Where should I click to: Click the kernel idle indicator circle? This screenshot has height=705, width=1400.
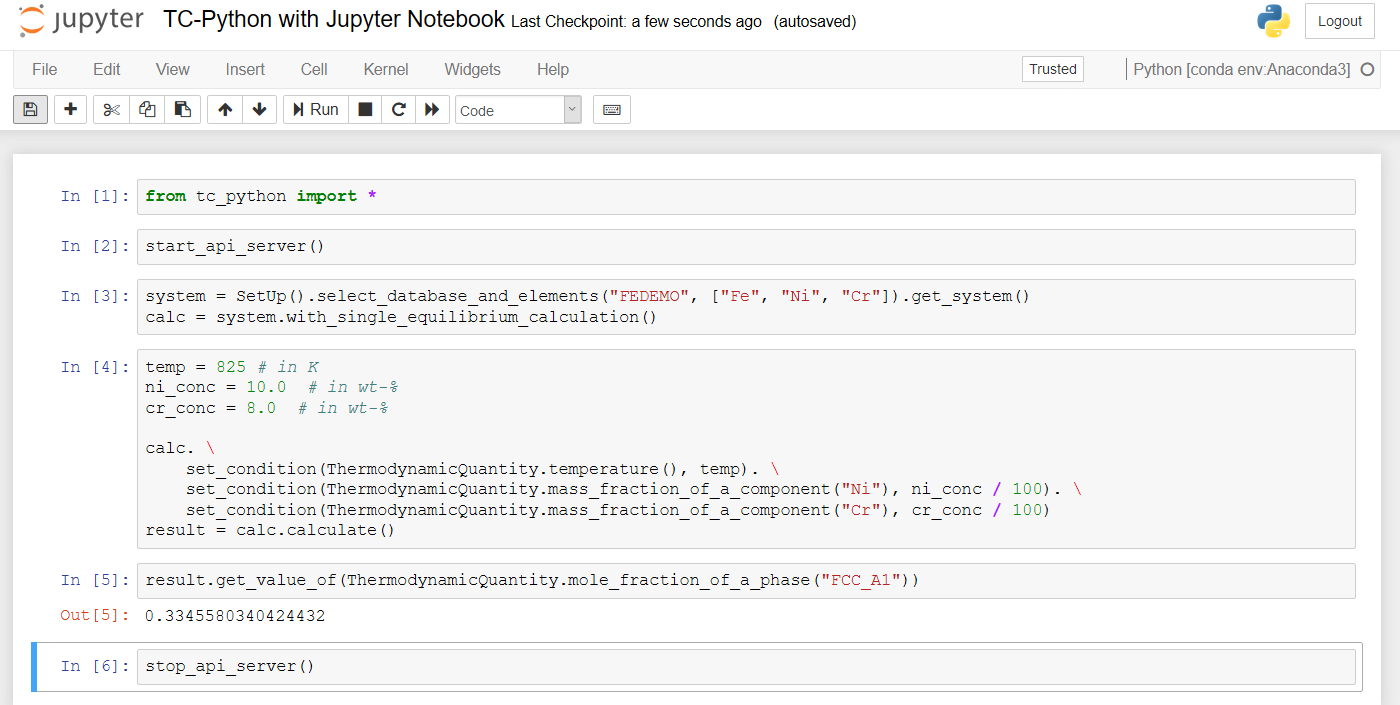click(1368, 69)
